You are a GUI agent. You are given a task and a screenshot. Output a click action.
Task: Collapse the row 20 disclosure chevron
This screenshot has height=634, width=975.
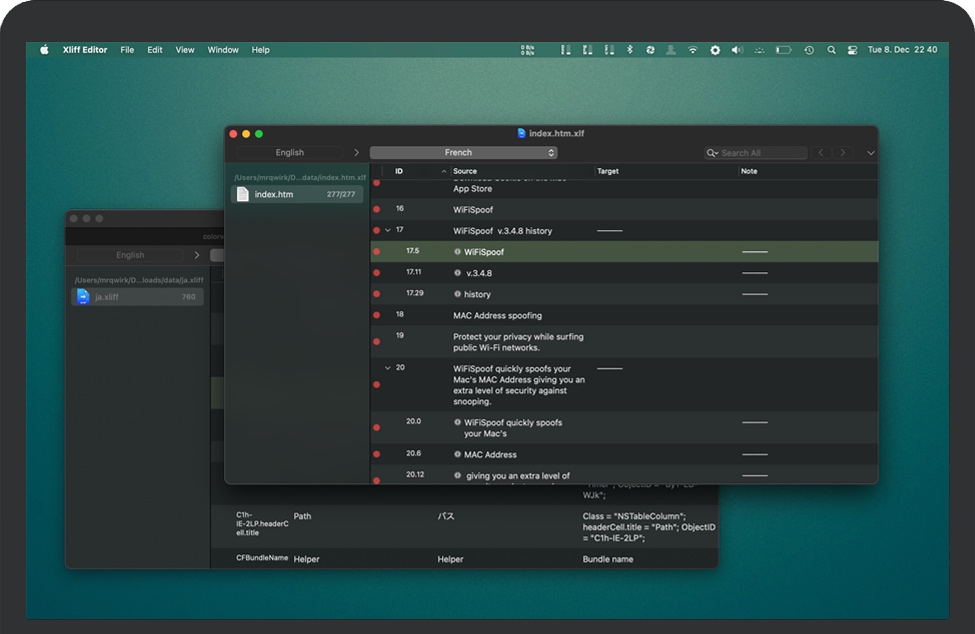click(x=388, y=368)
